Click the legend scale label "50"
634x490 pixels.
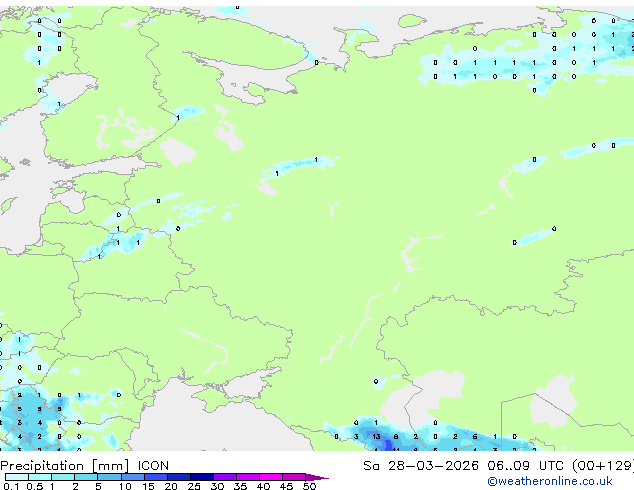tap(309, 486)
